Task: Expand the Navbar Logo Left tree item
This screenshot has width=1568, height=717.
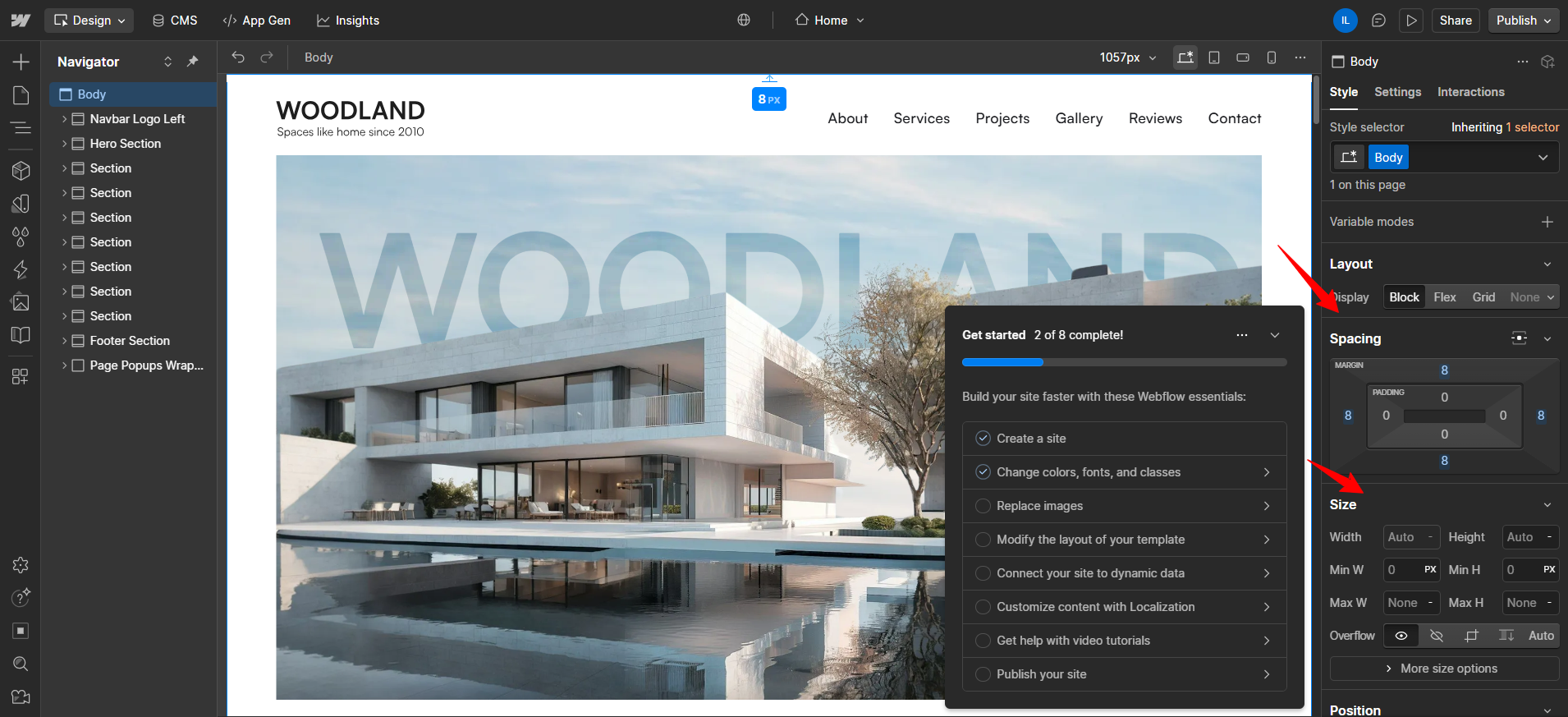Action: coord(65,119)
